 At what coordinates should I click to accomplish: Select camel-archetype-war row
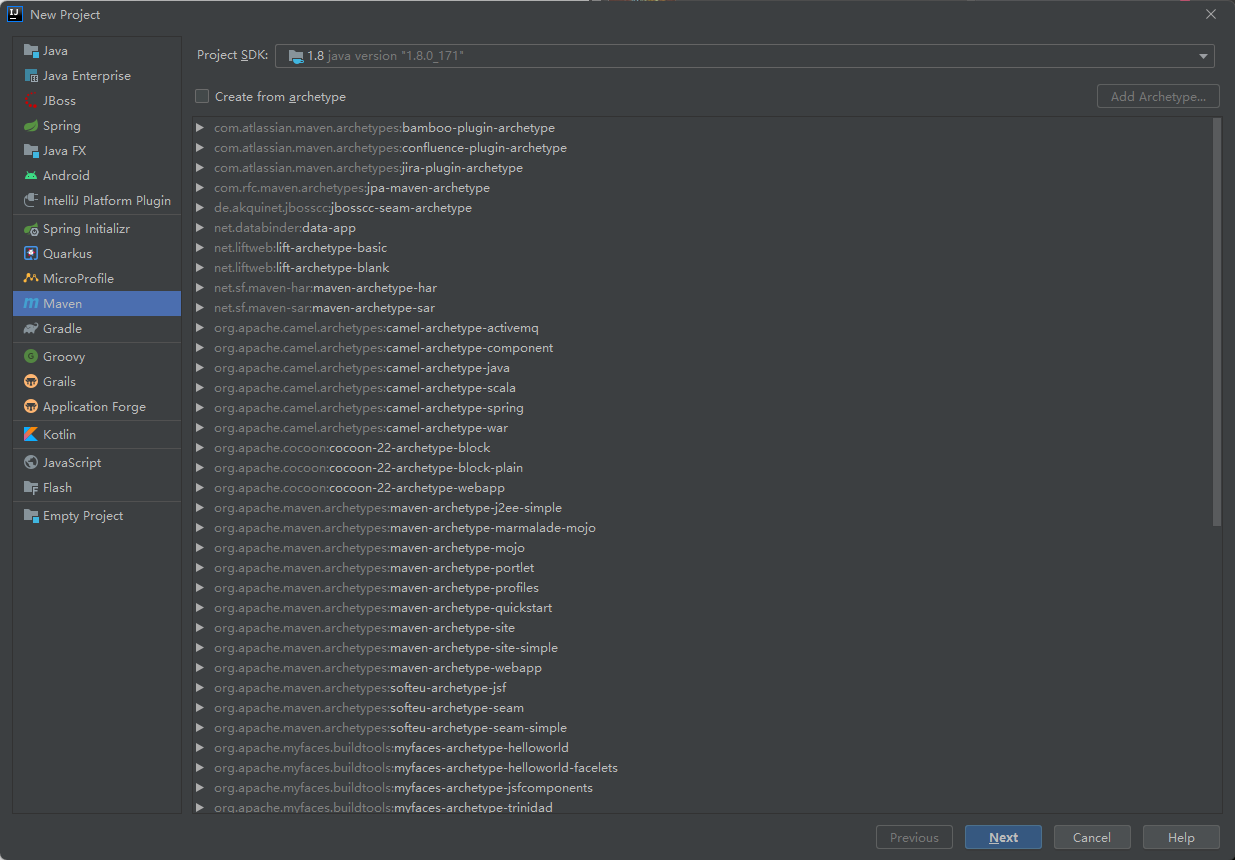[x=702, y=428]
